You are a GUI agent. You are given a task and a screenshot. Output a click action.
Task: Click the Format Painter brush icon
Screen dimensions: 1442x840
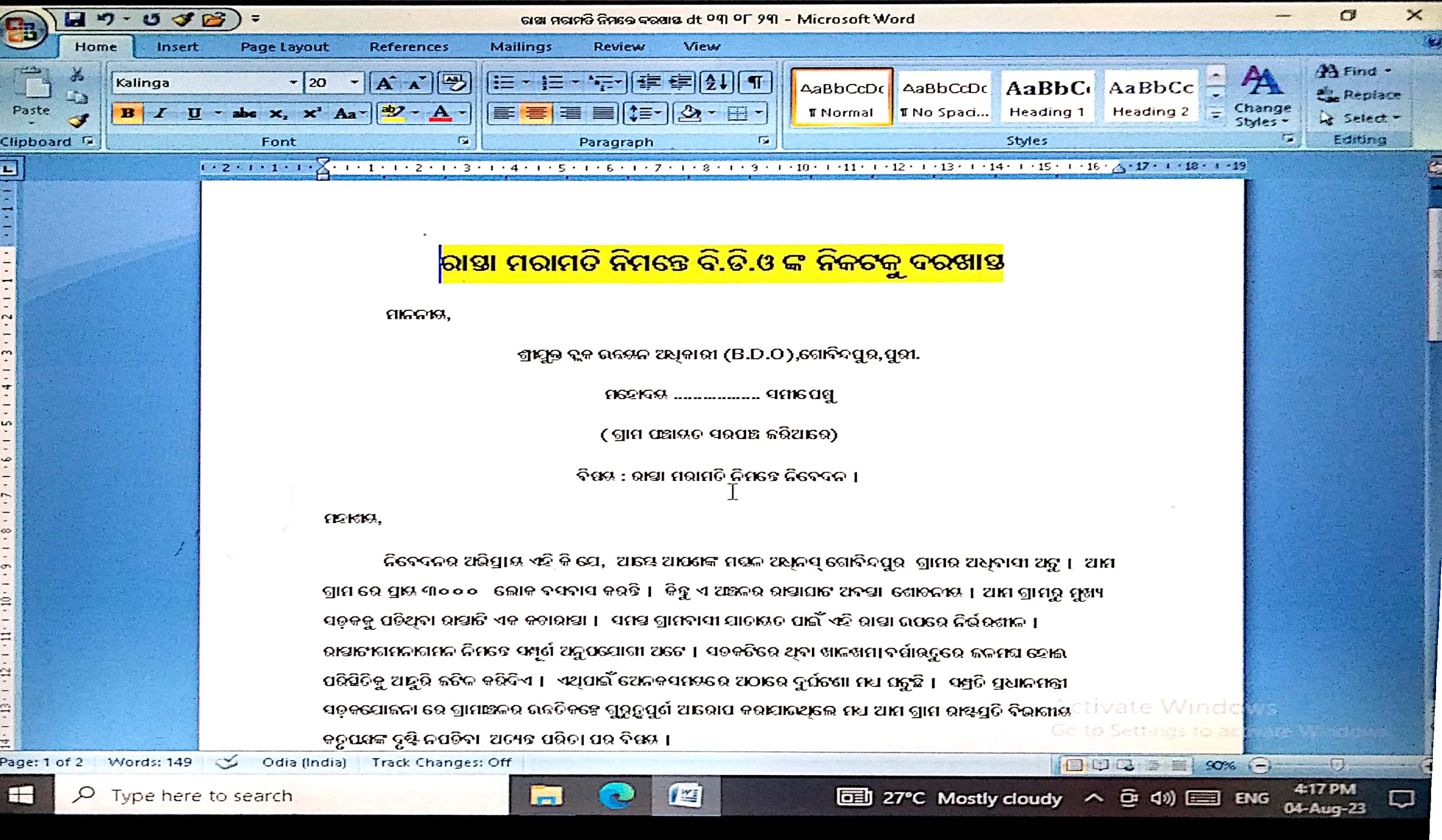pos(78,121)
